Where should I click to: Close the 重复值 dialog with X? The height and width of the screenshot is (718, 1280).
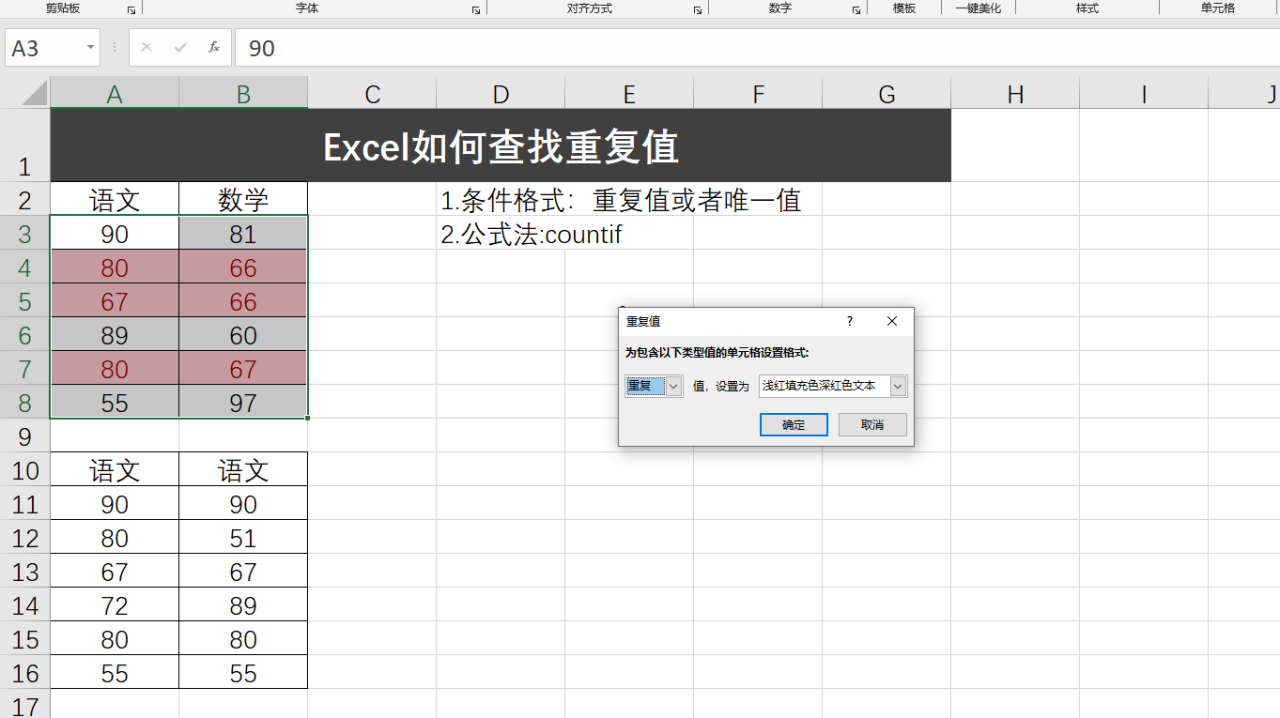click(x=892, y=321)
